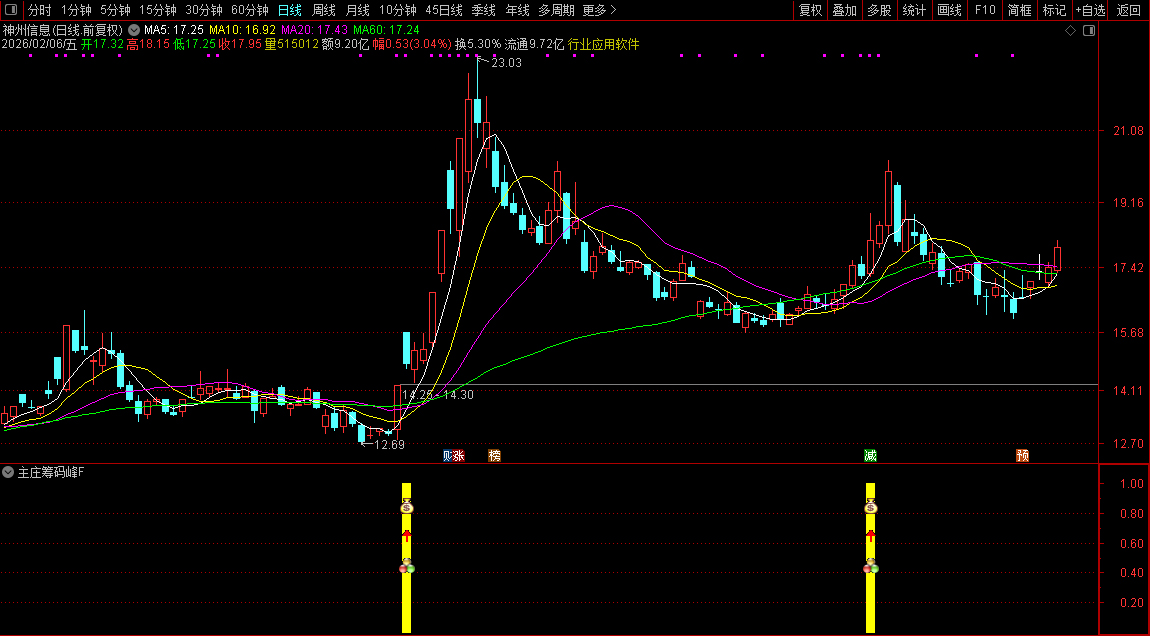Switch to 60分钟 period

click(250, 10)
